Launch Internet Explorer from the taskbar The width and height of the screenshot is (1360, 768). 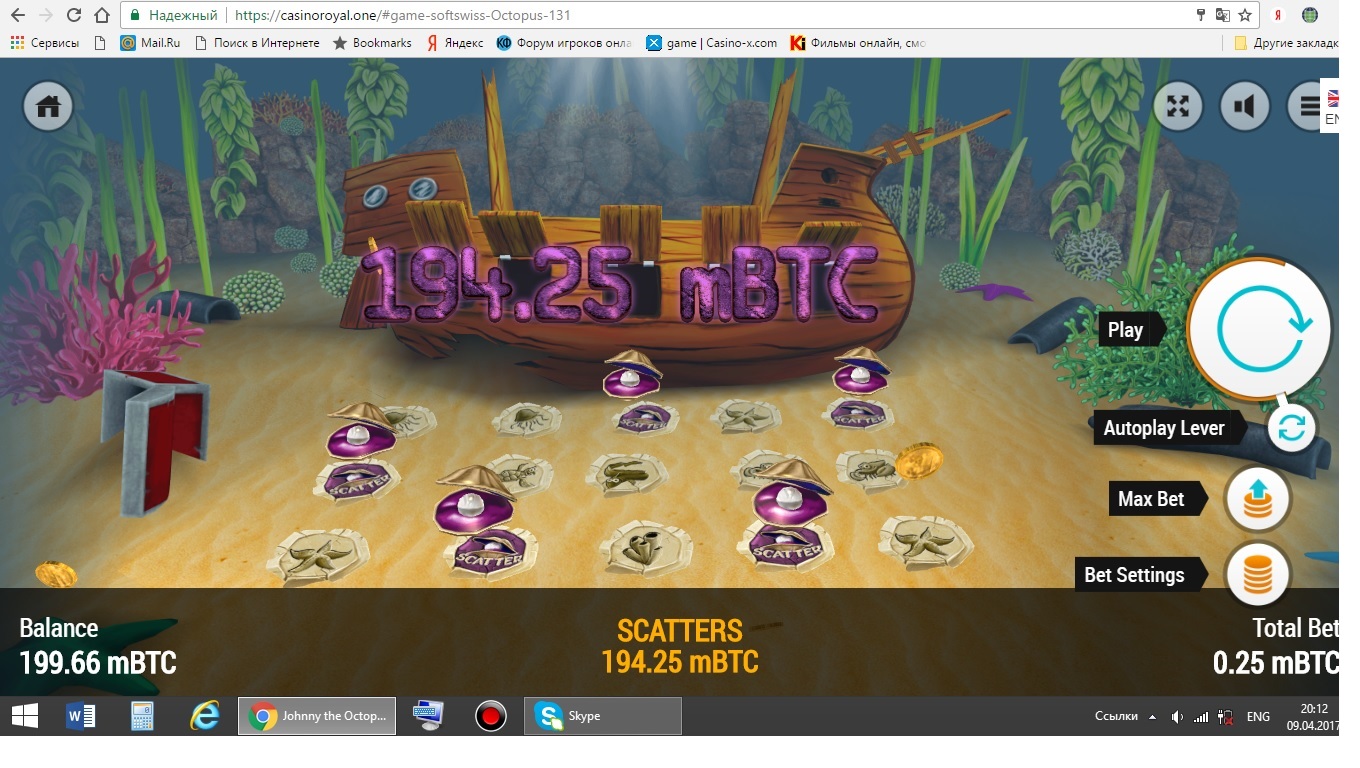205,716
